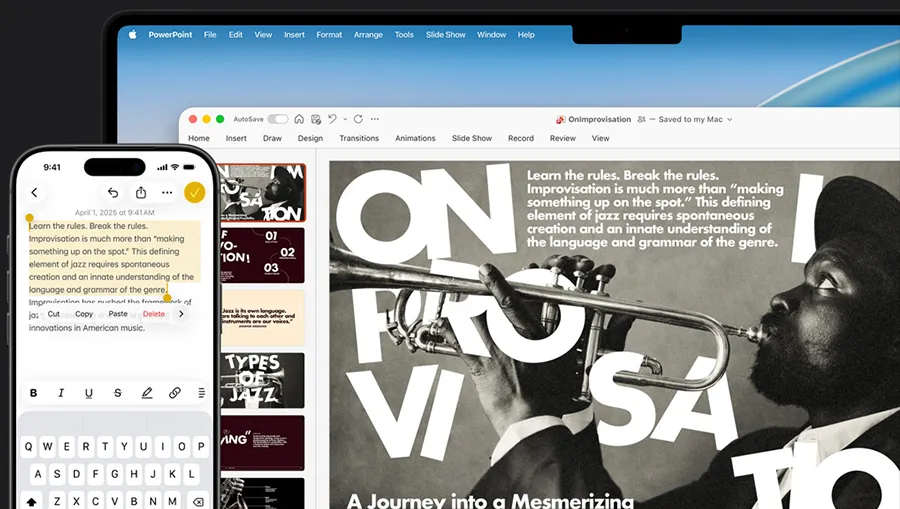Select the Types of Jazz slide thumbnail
Screen dimensions: 900x509
coord(262,379)
